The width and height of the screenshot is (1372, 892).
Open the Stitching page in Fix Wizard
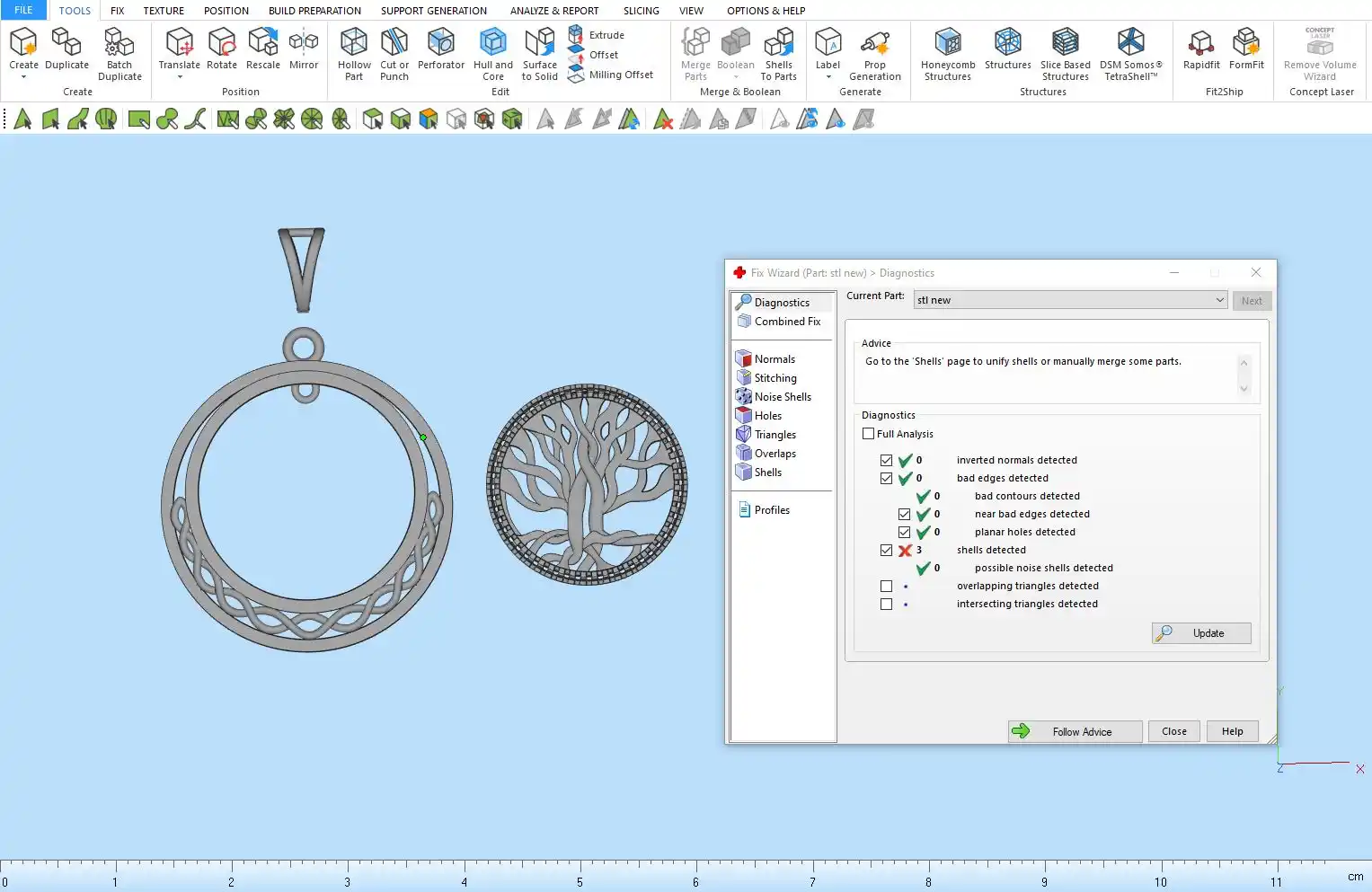coord(775,378)
